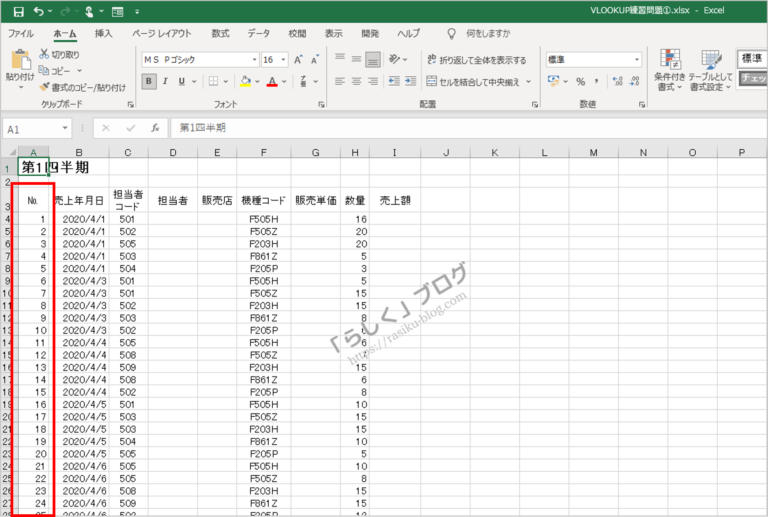
Task: Click the comma style icon
Action: [596, 81]
